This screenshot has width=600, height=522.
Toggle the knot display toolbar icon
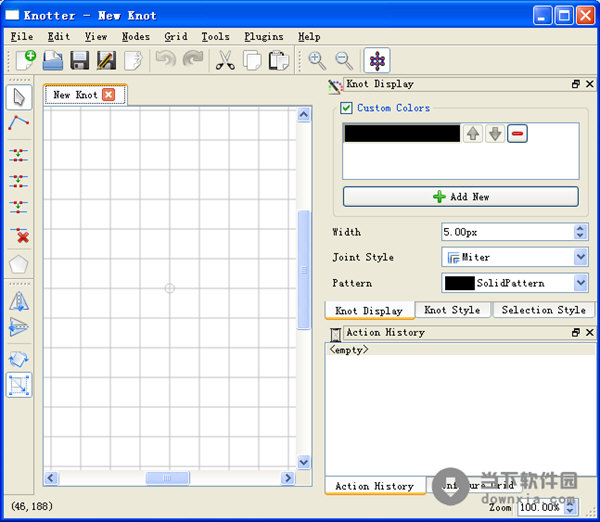377,61
